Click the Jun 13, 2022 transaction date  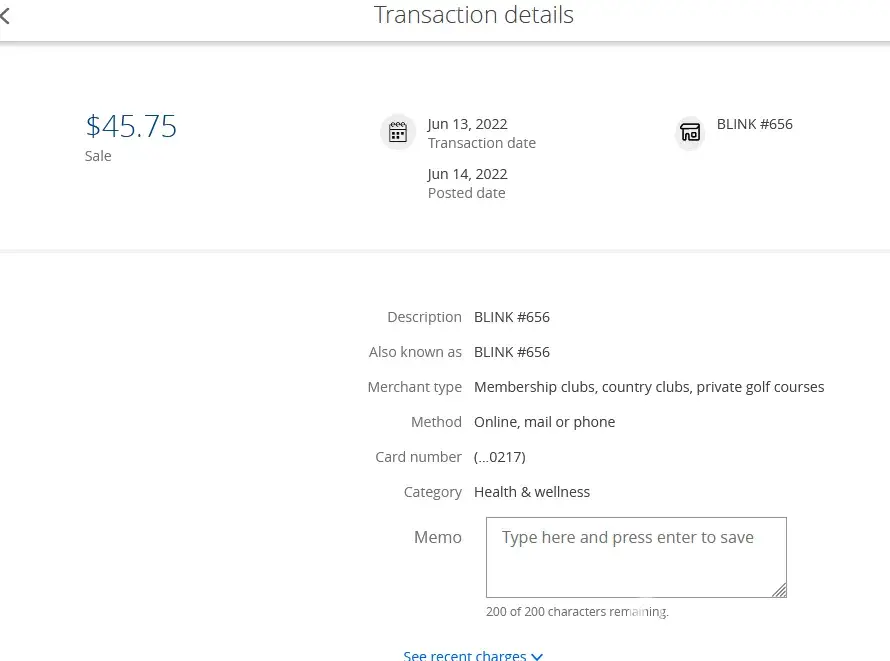click(x=467, y=124)
